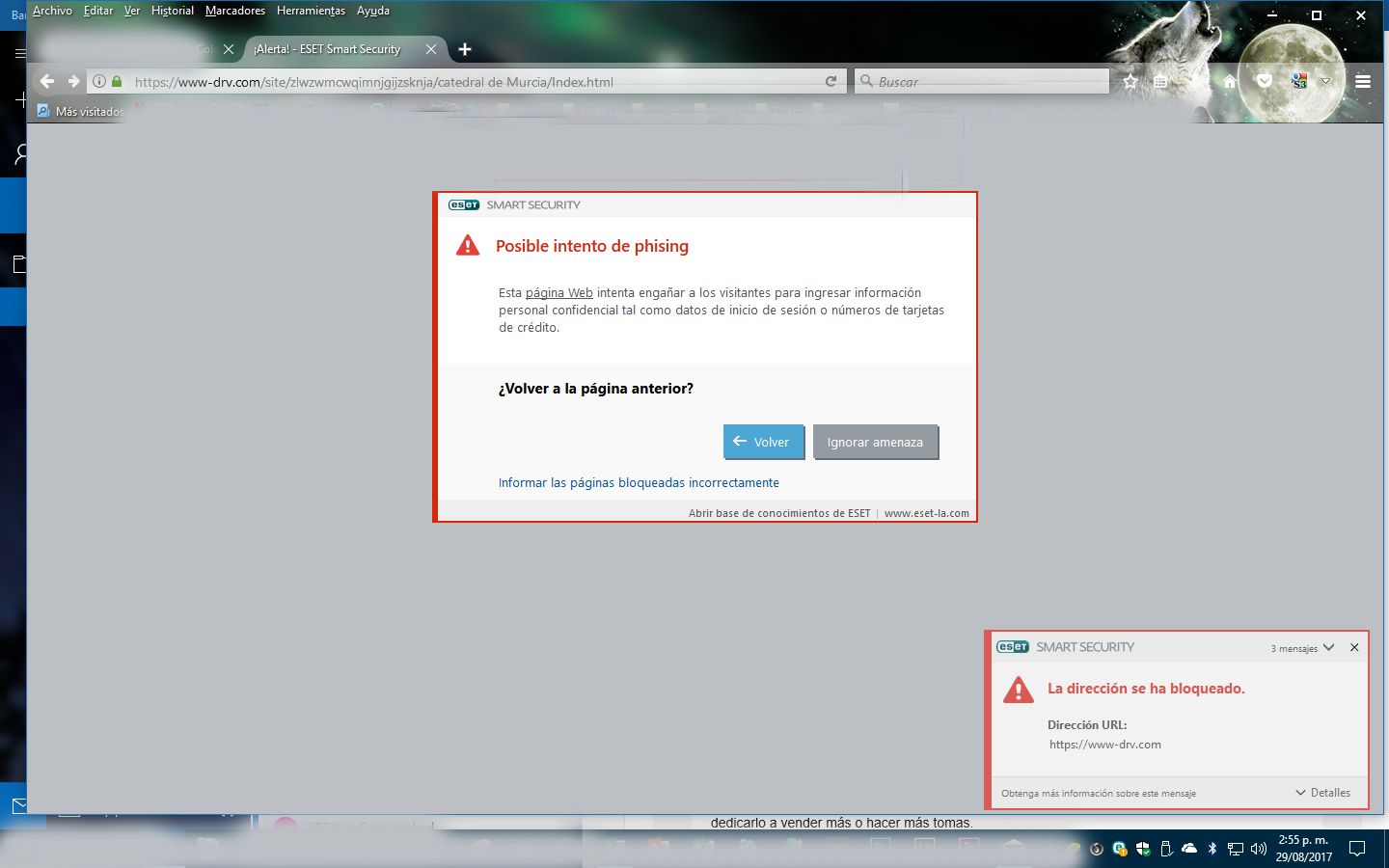
Task: Open the Windows Action Center icon
Action: [1357, 849]
